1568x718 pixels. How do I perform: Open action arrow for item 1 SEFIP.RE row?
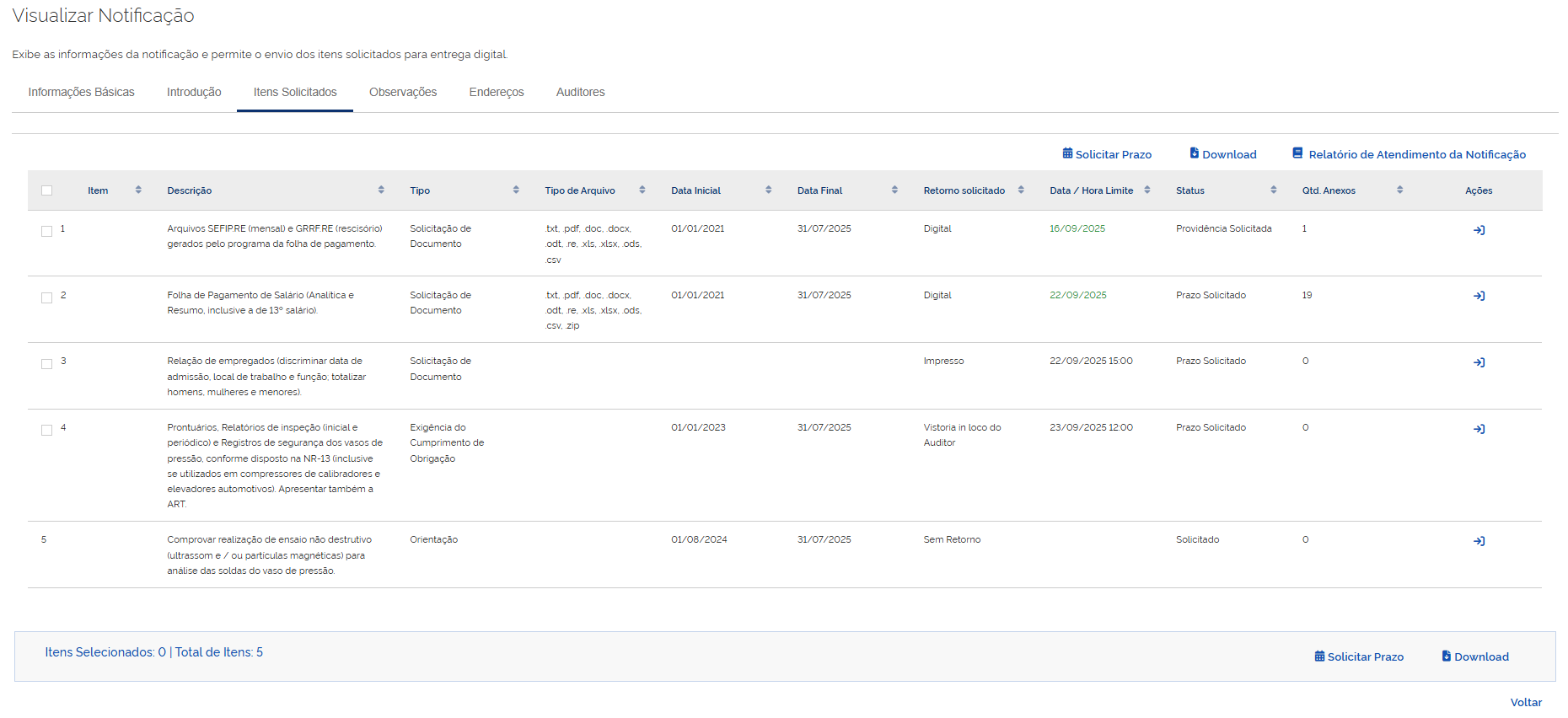(1479, 230)
